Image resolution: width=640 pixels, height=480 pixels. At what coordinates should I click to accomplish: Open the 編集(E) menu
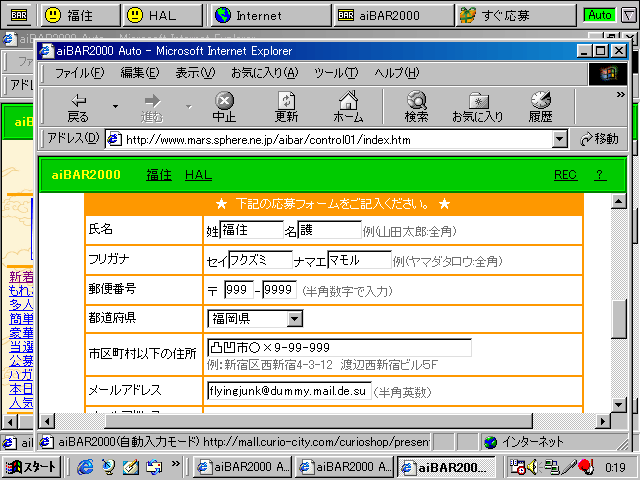[140, 73]
